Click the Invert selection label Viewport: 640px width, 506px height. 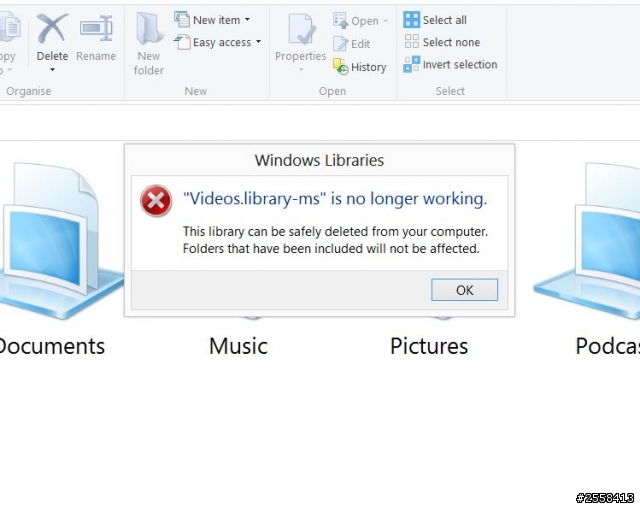click(x=460, y=64)
